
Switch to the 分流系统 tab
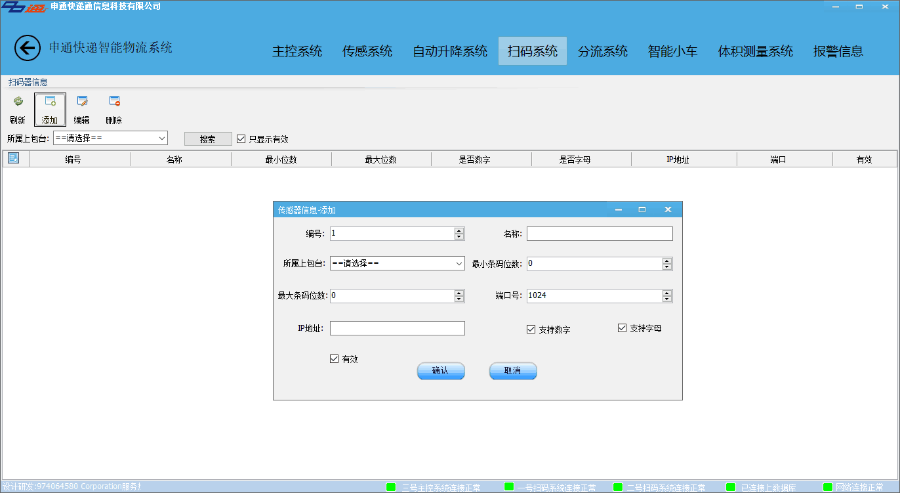(x=602, y=51)
